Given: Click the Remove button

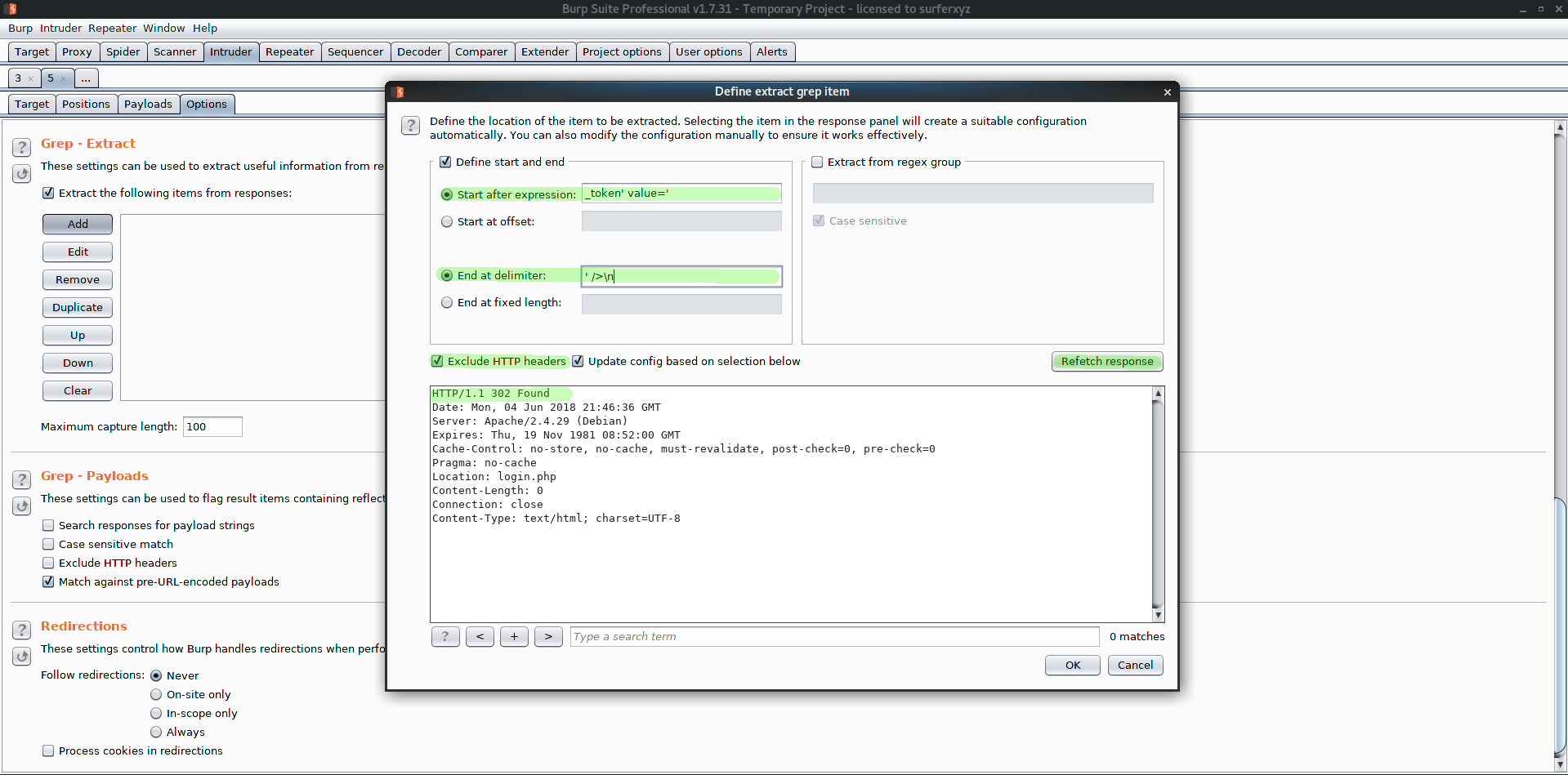Looking at the screenshot, I should click(78, 279).
